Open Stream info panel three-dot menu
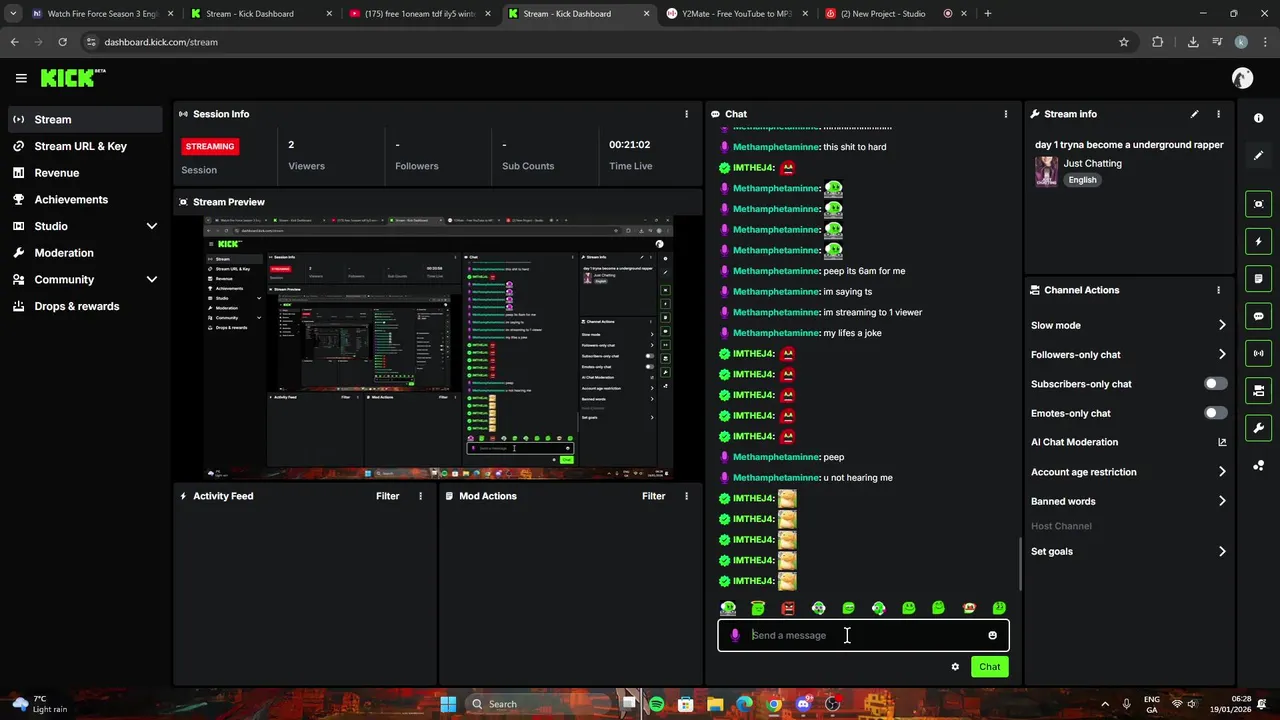Image resolution: width=1280 pixels, height=720 pixels. point(1218,114)
